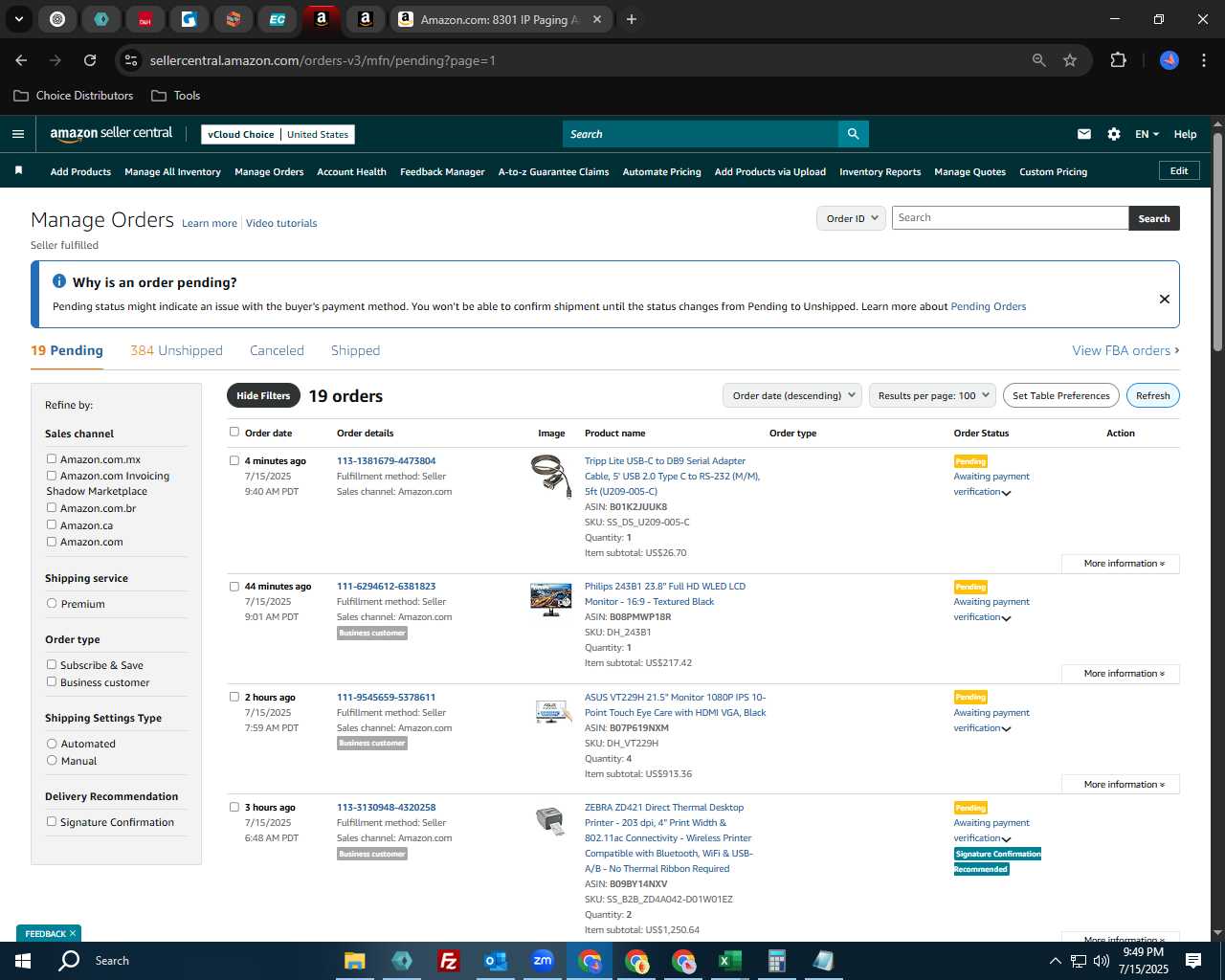
Task: Tick the select-all orders header checkbox
Action: coord(234,432)
